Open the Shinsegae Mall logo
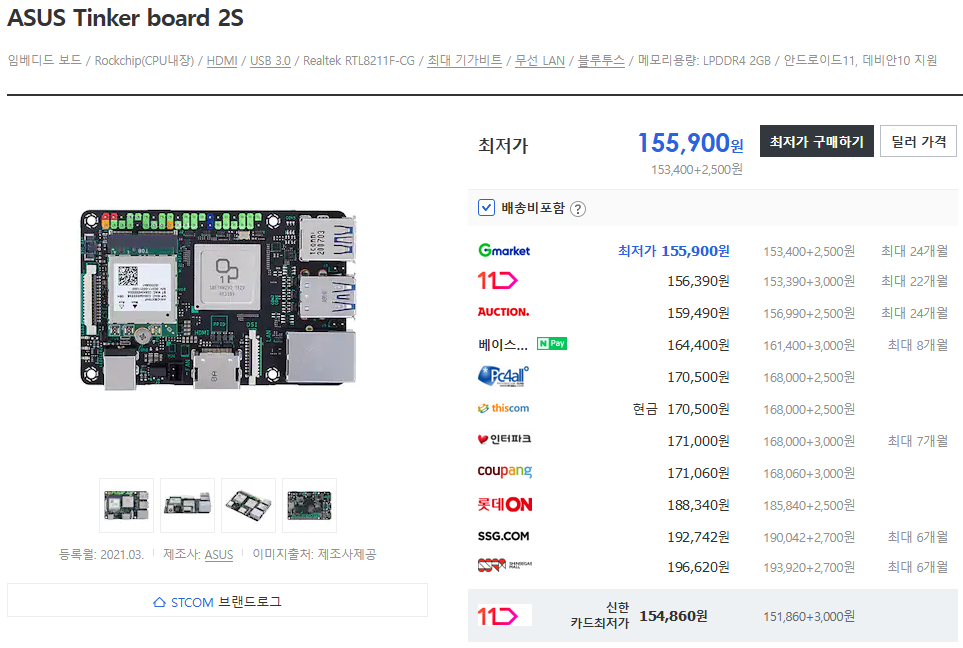 tap(505, 565)
